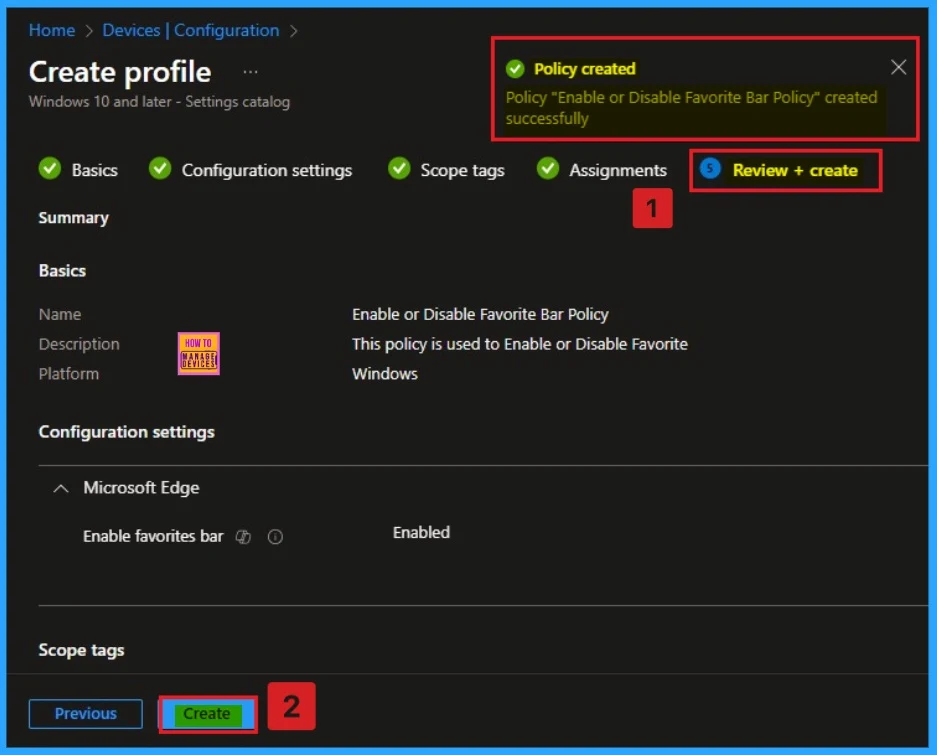Click the Policy created notification title
Screen dimensions: 937x755
(x=584, y=69)
